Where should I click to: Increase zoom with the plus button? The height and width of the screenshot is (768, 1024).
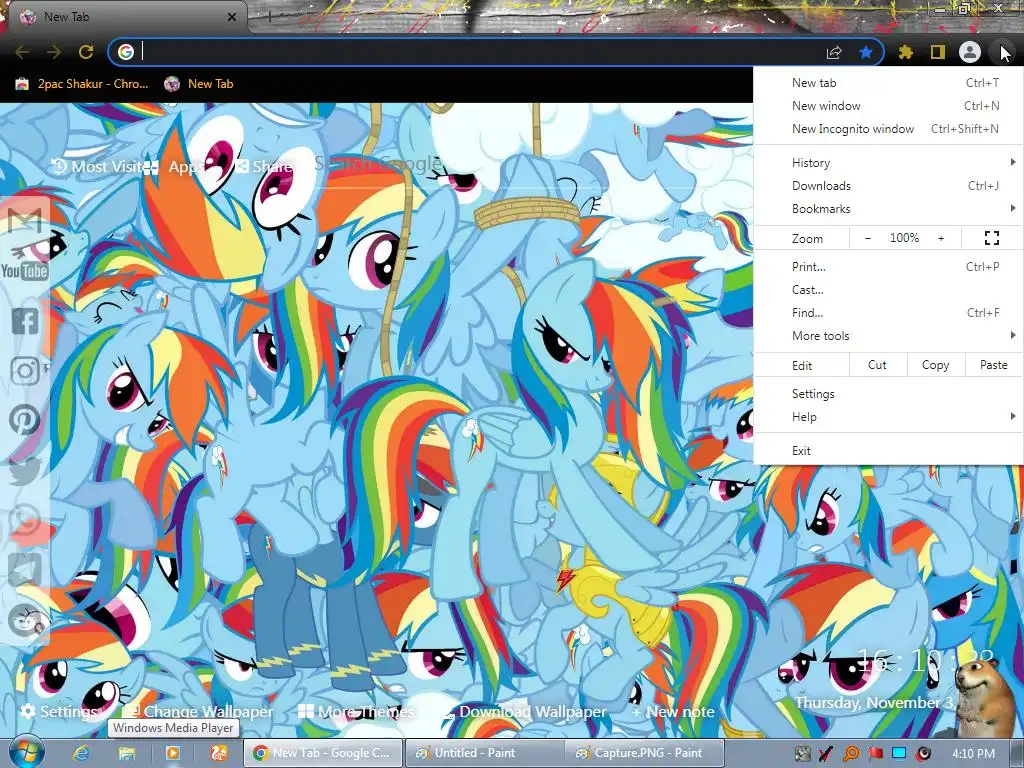(x=941, y=238)
